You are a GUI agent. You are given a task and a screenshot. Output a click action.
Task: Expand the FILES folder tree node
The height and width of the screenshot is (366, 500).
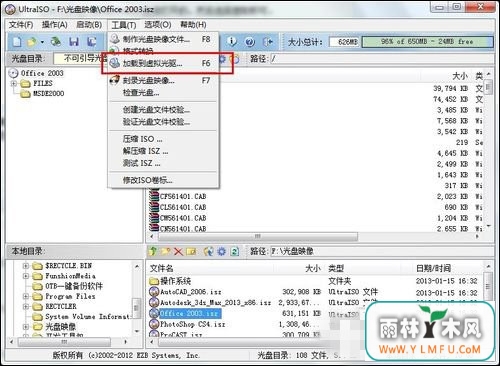tap(14, 83)
